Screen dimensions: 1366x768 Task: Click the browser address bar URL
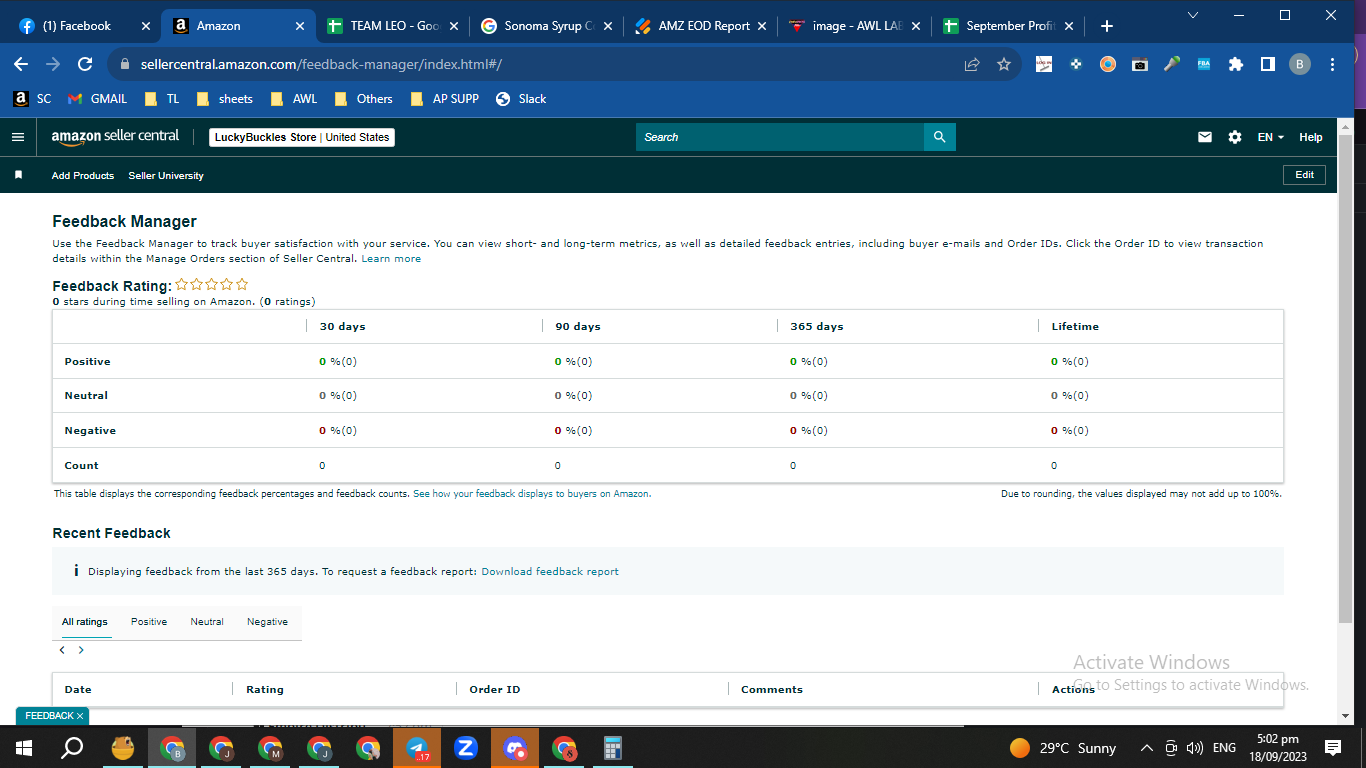click(321, 64)
